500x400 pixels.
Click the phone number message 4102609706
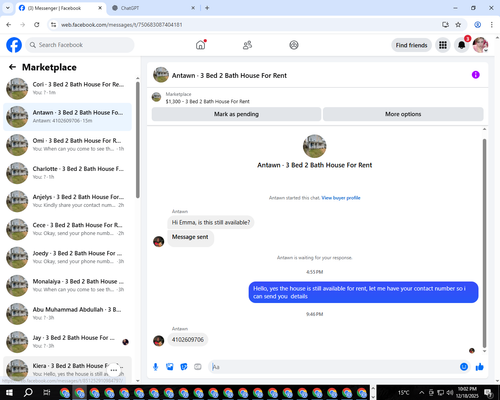tap(188, 340)
